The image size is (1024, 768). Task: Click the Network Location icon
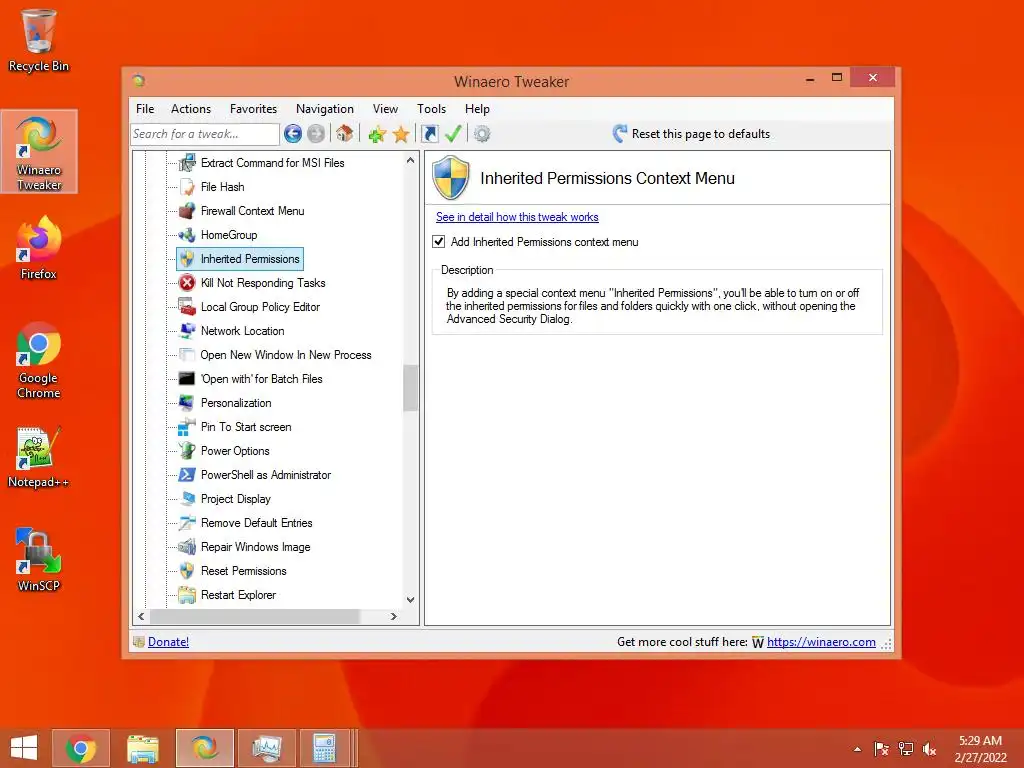pyautogui.click(x=187, y=331)
